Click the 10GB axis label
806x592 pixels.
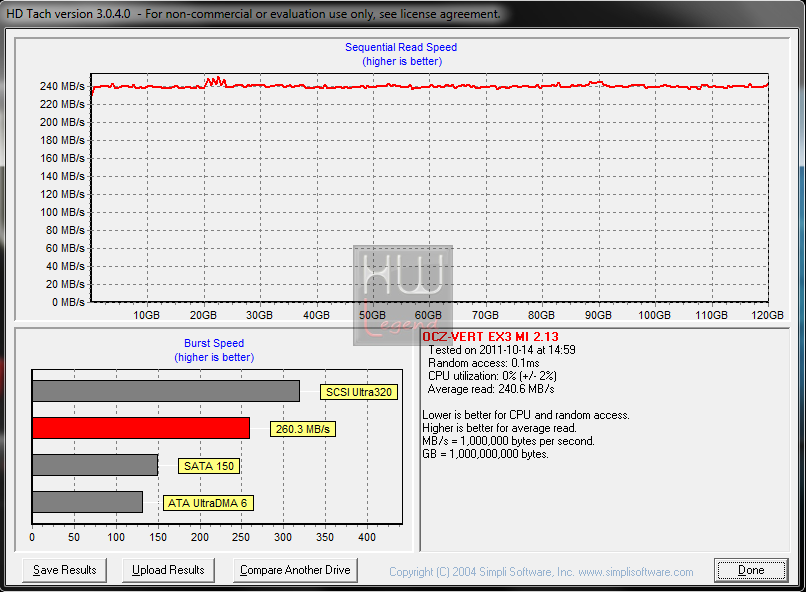point(146,315)
